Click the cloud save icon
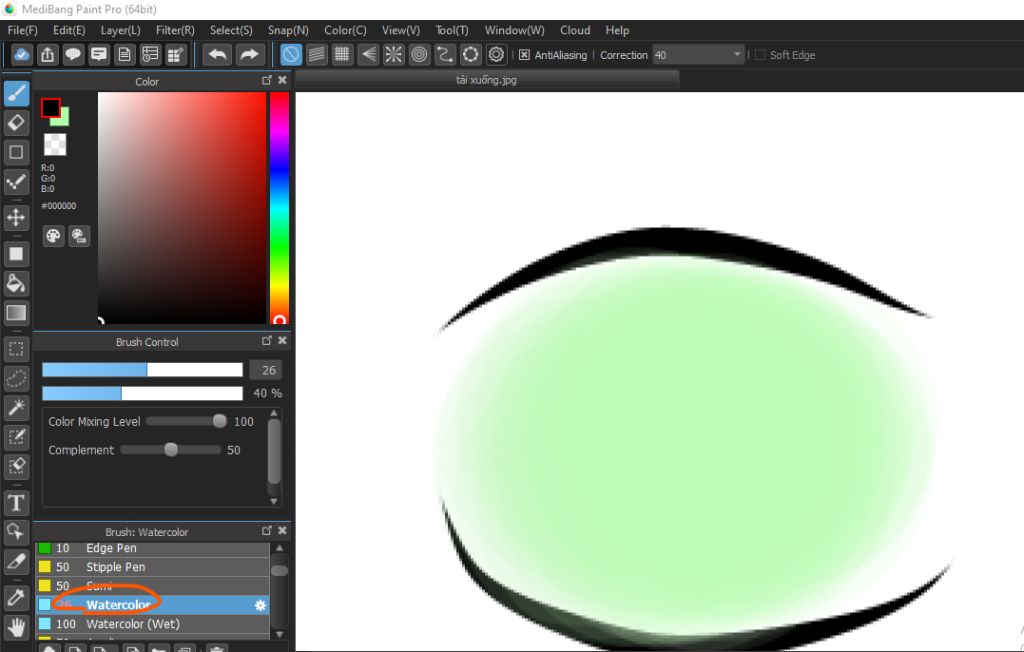 point(22,55)
